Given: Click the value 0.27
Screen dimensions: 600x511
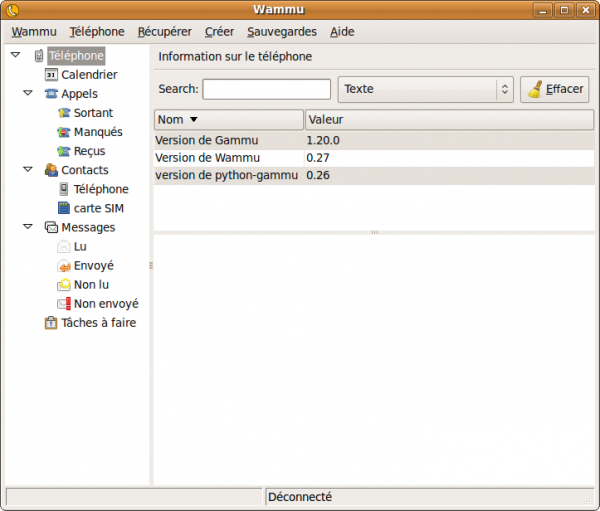Looking at the screenshot, I should pos(318,158).
